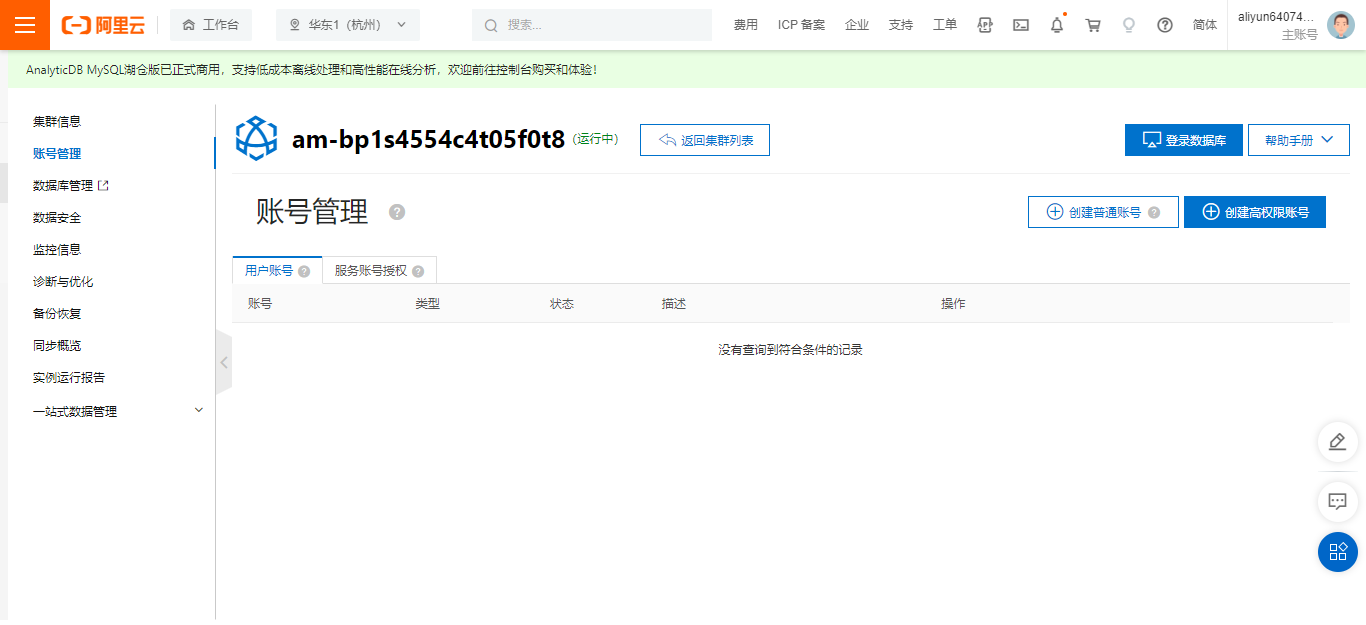Collapse the left sidebar with the arrow handle
The width and height of the screenshot is (1366, 625).
(224, 362)
